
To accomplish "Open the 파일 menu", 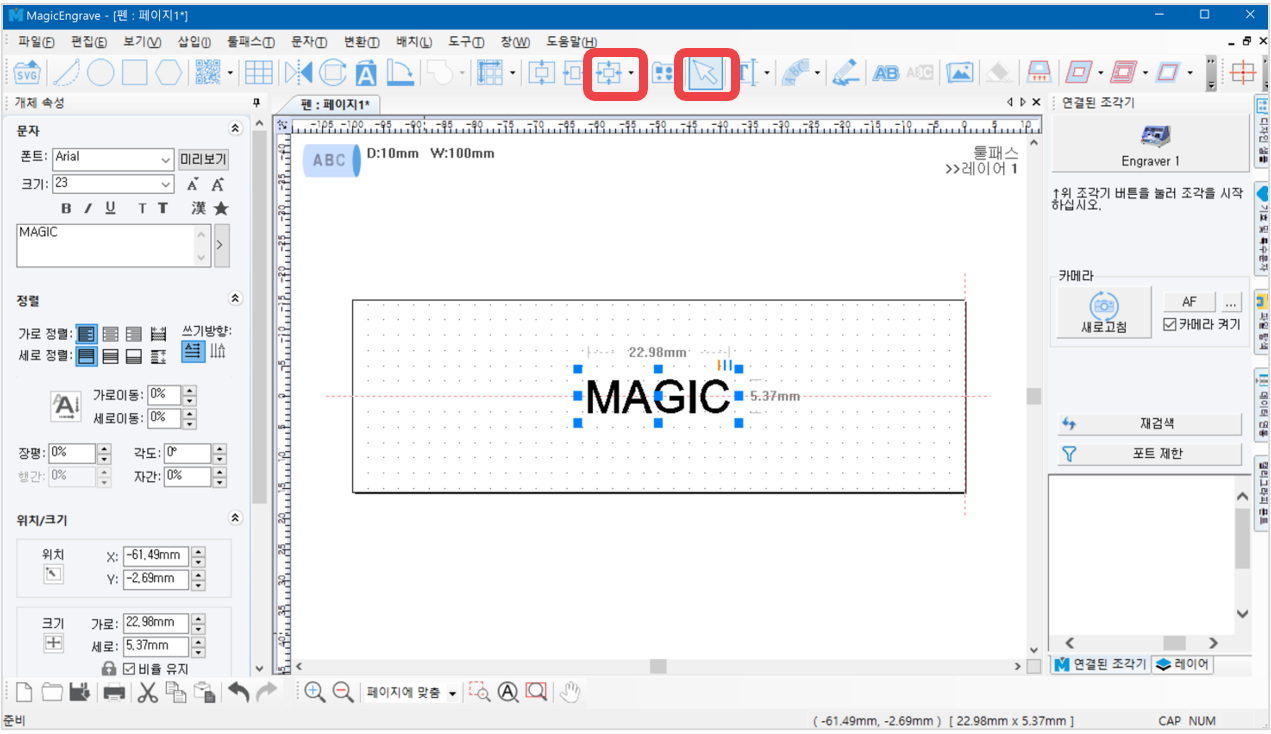I will tap(37, 42).
